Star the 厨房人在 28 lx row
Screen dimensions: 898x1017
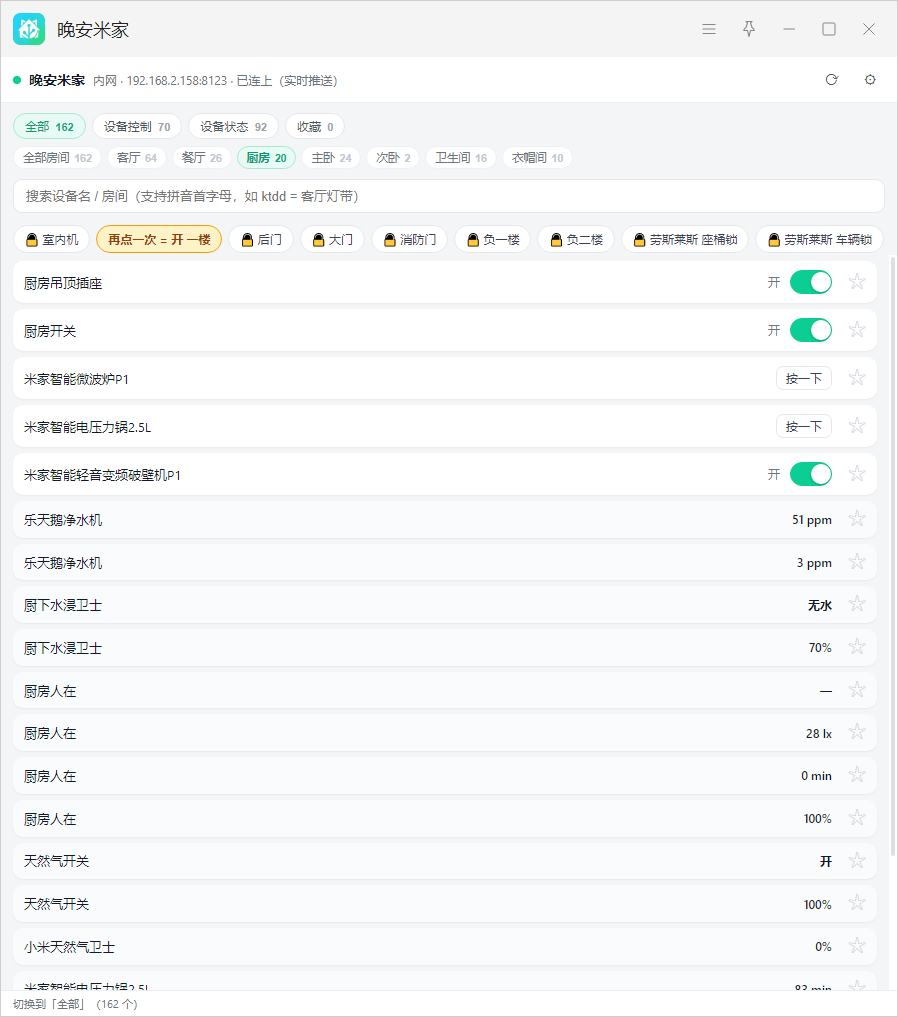(x=857, y=732)
